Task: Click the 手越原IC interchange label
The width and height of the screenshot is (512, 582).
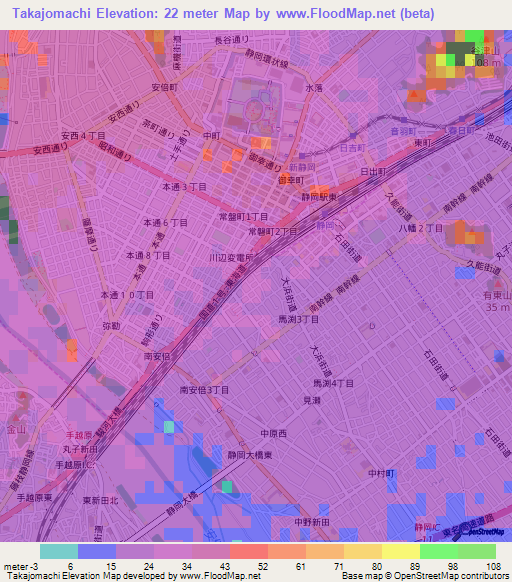Action: pos(75,465)
